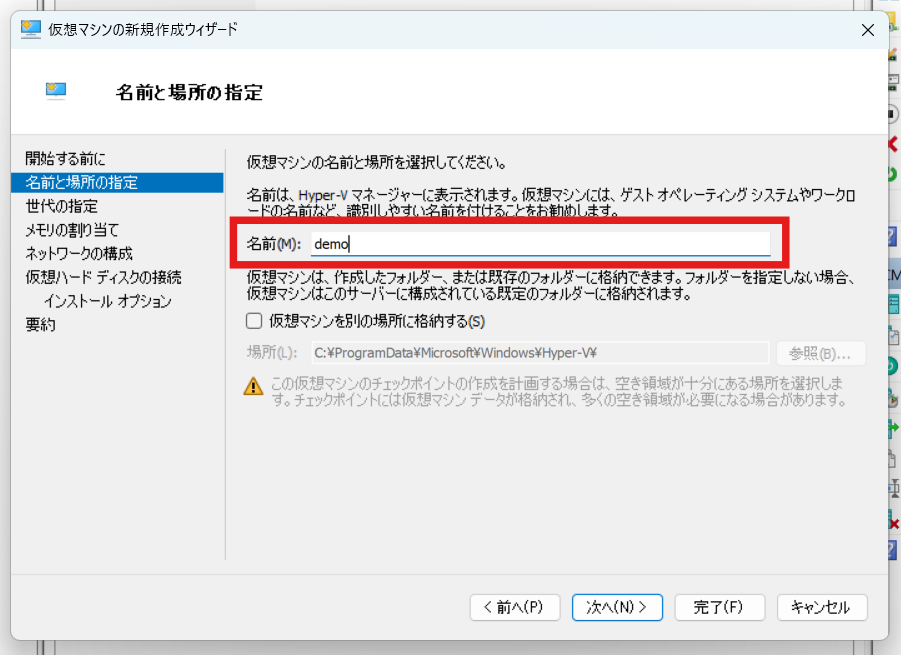Click the 仮想マシンの名前と場所を選択してください text

[x=377, y=163]
